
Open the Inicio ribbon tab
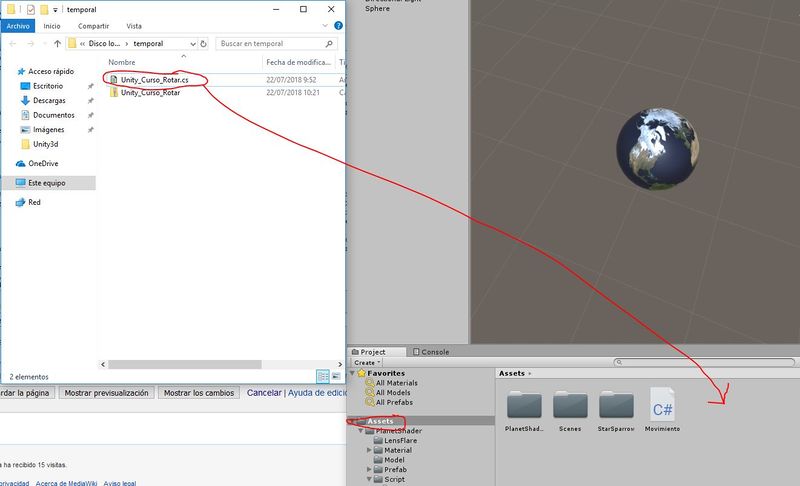point(52,25)
